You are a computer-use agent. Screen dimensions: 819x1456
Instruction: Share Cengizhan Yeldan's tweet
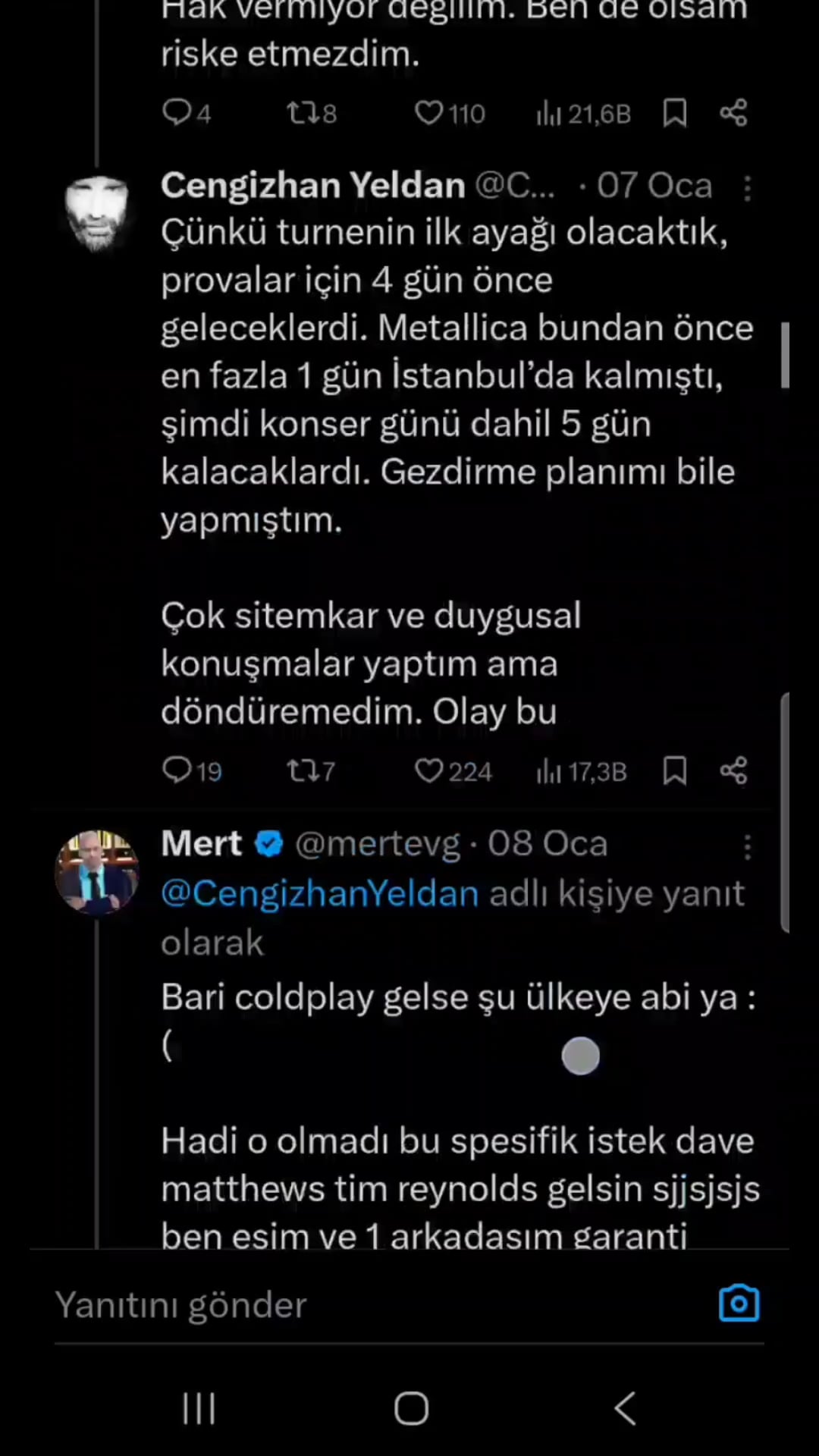(x=733, y=770)
